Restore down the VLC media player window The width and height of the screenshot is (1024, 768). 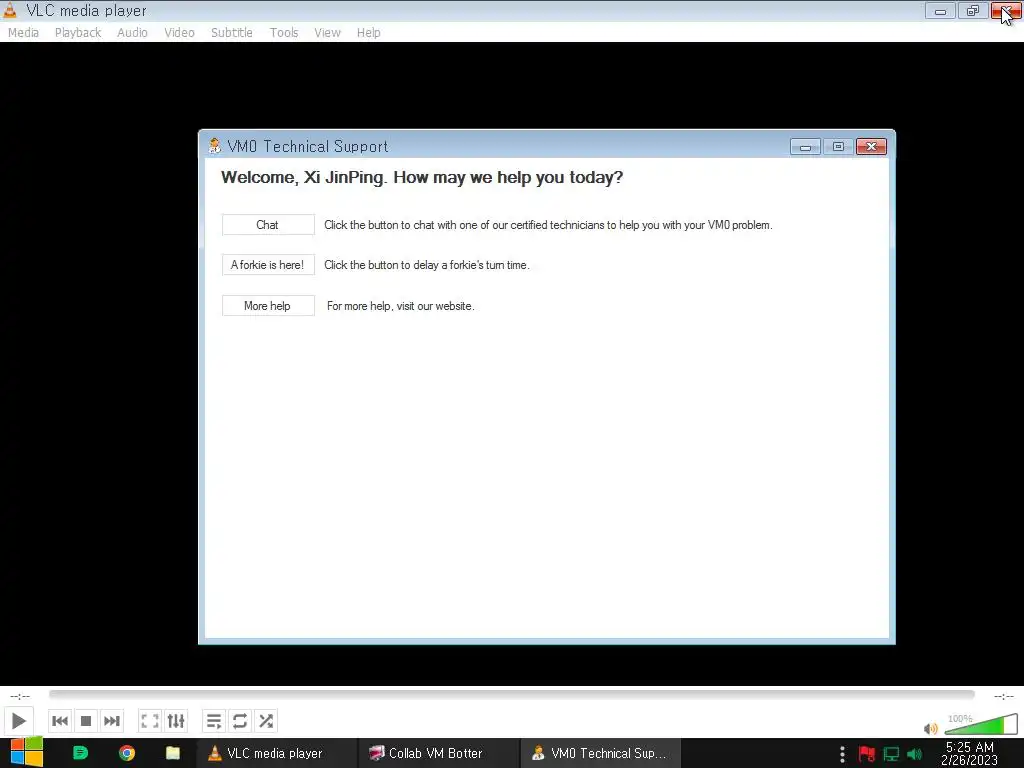coord(973,10)
